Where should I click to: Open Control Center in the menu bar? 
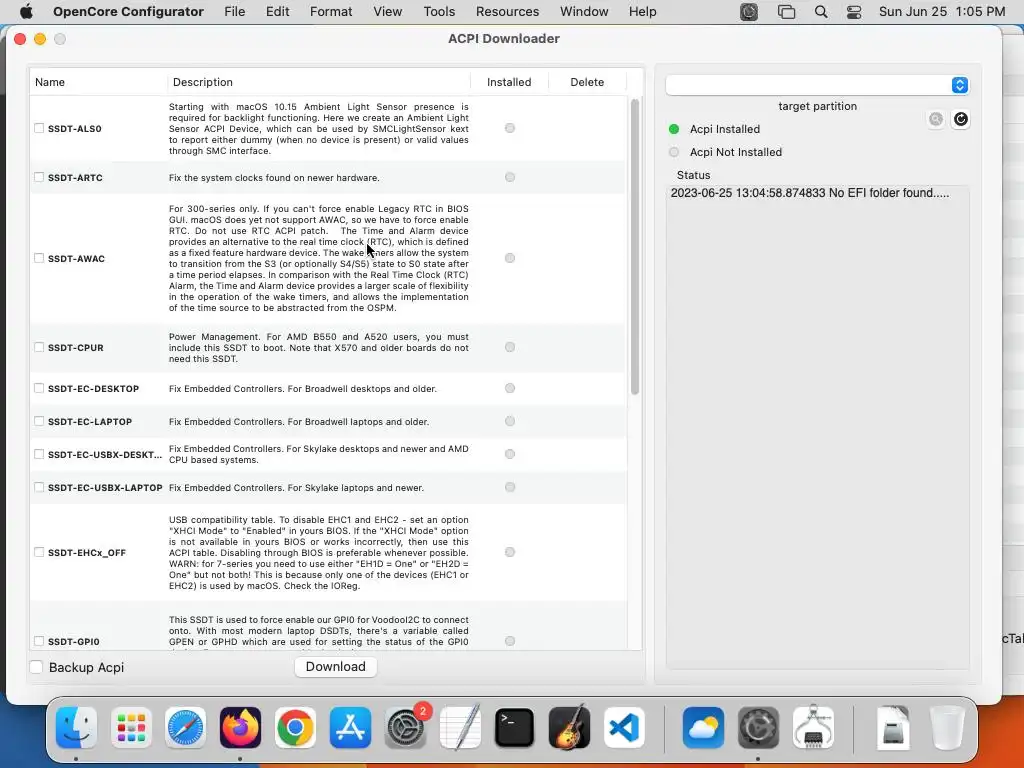854,12
